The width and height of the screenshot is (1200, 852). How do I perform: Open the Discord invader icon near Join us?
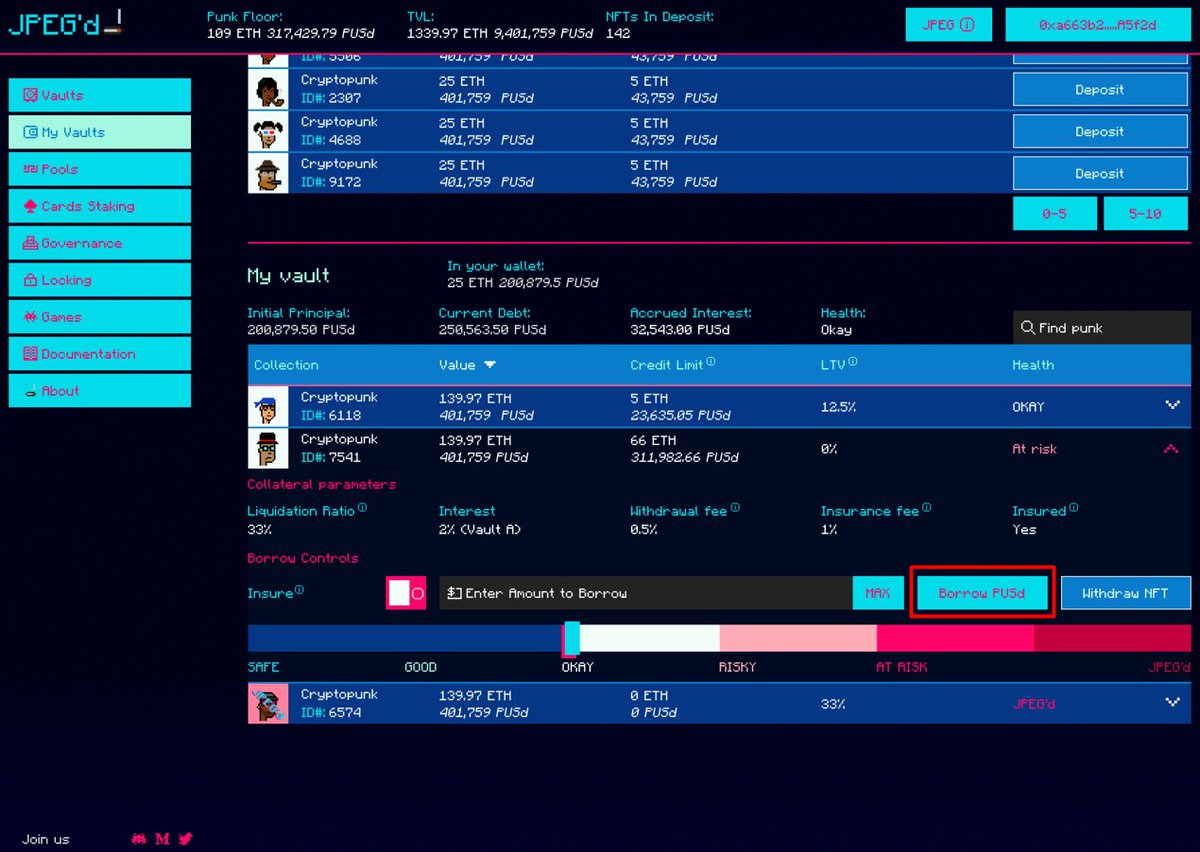(139, 839)
